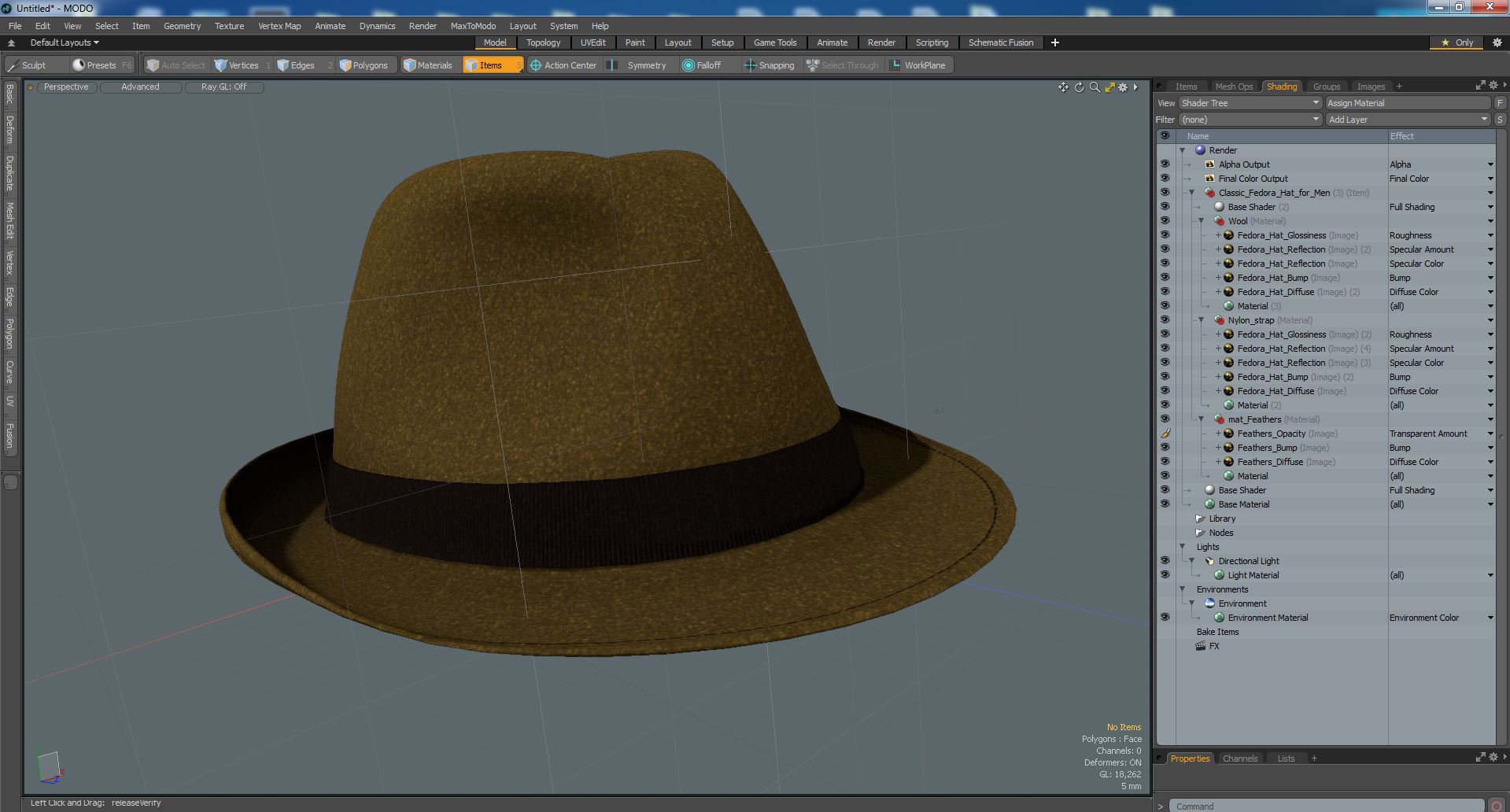1510x812 pixels.
Task: Hide the Directional Light
Action: 1165,561
